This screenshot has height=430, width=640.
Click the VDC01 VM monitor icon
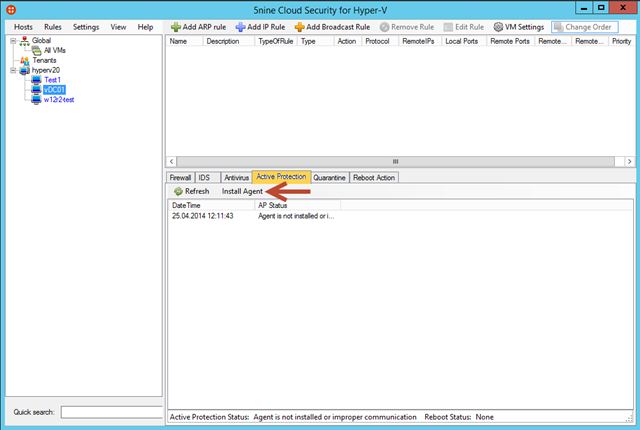(36, 90)
